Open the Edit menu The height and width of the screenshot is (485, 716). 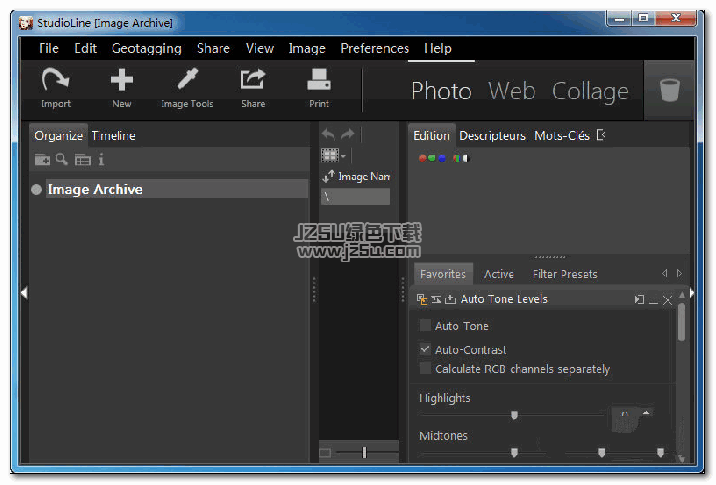(85, 48)
